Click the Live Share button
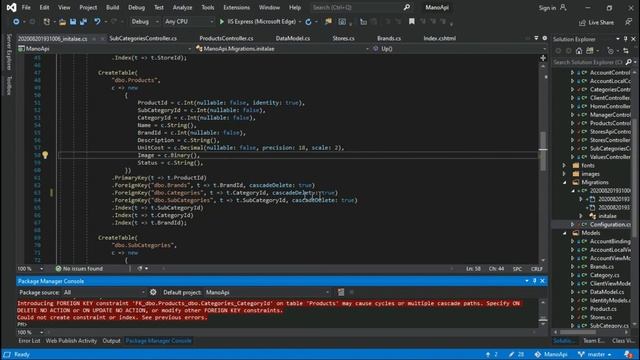Screen dimensions: 640x360 (596, 22)
